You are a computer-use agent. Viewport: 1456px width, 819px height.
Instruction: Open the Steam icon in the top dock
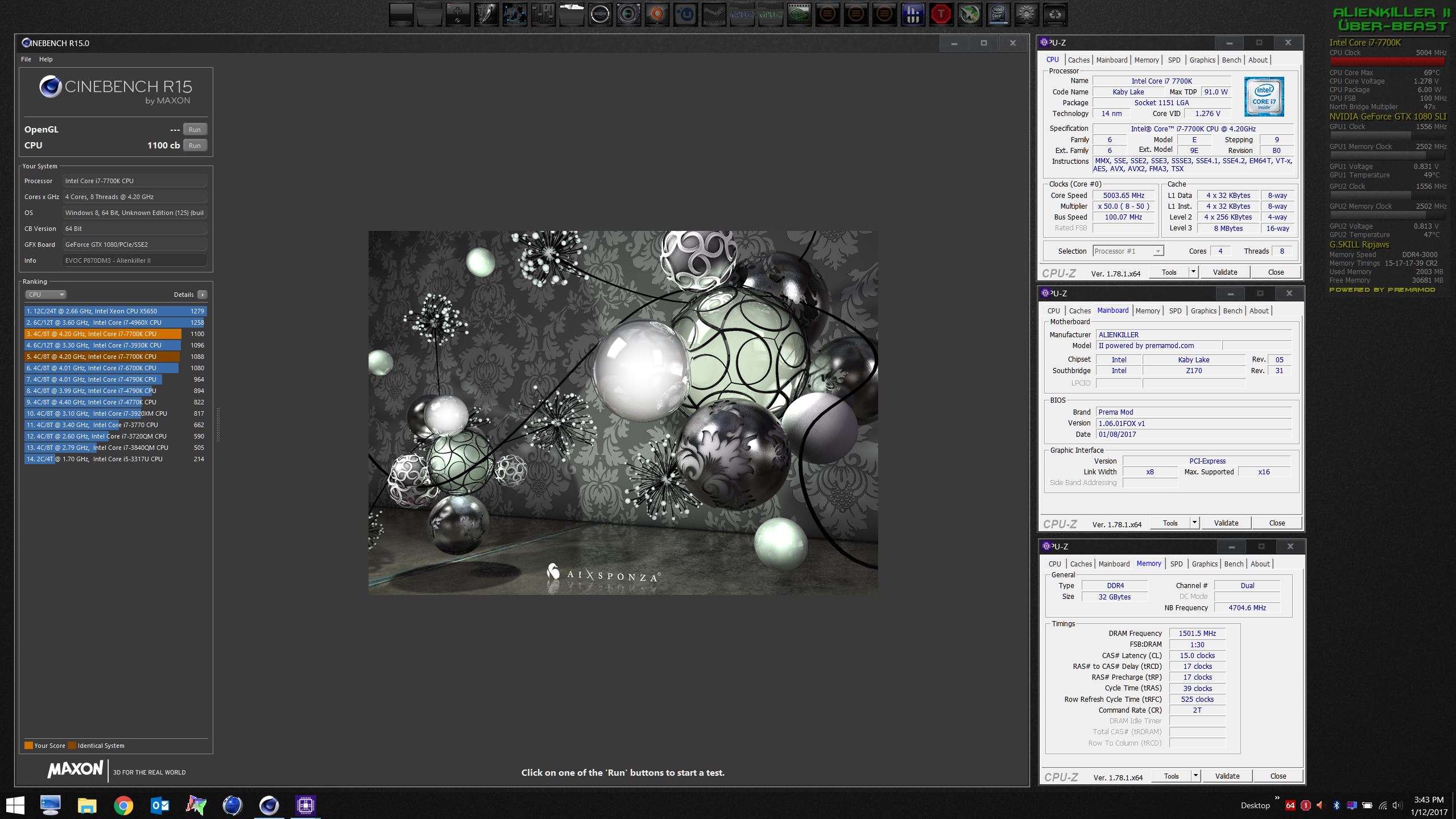[714, 14]
